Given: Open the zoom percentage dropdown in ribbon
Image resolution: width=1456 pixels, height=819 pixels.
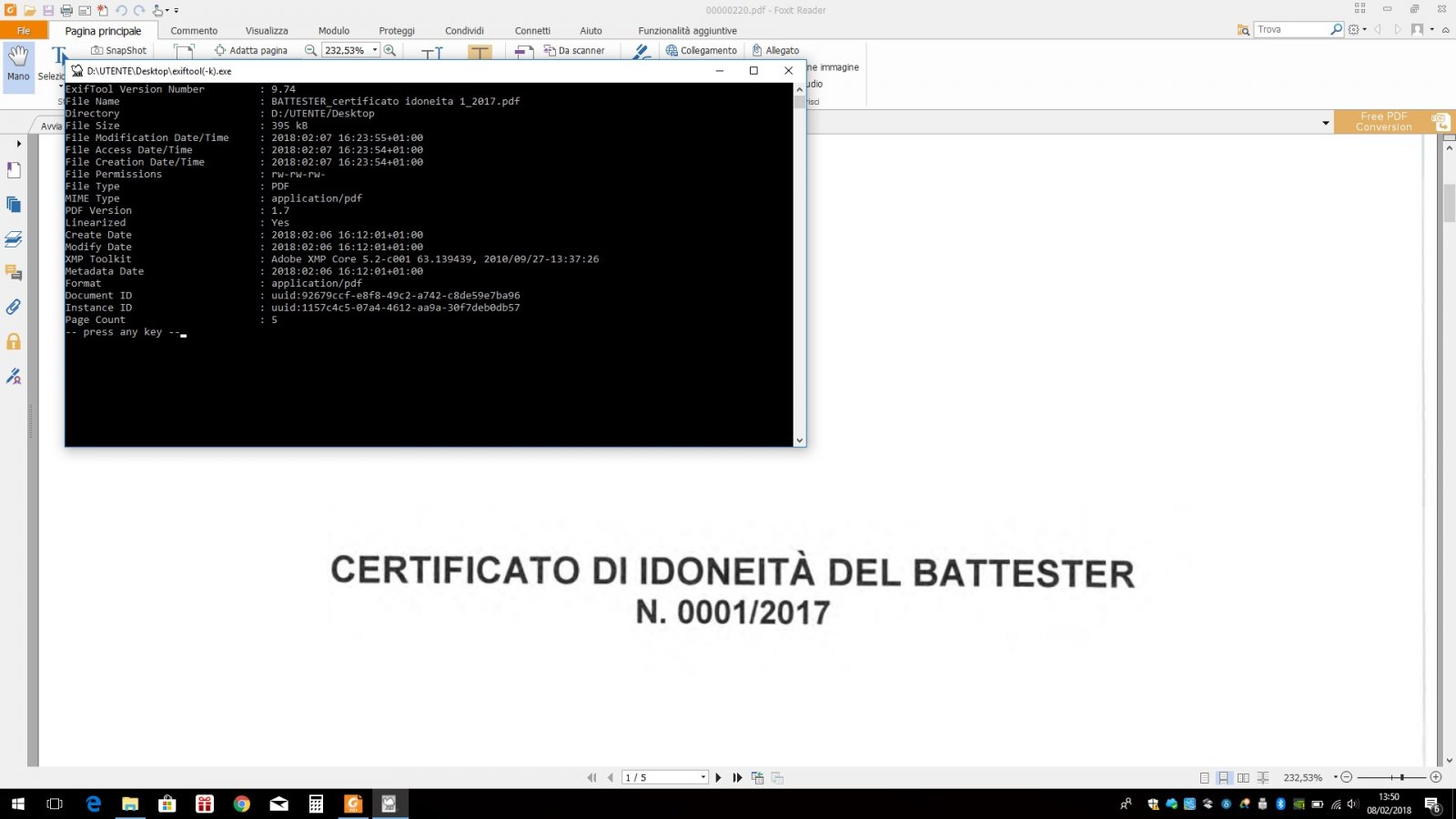Looking at the screenshot, I should click(x=374, y=50).
